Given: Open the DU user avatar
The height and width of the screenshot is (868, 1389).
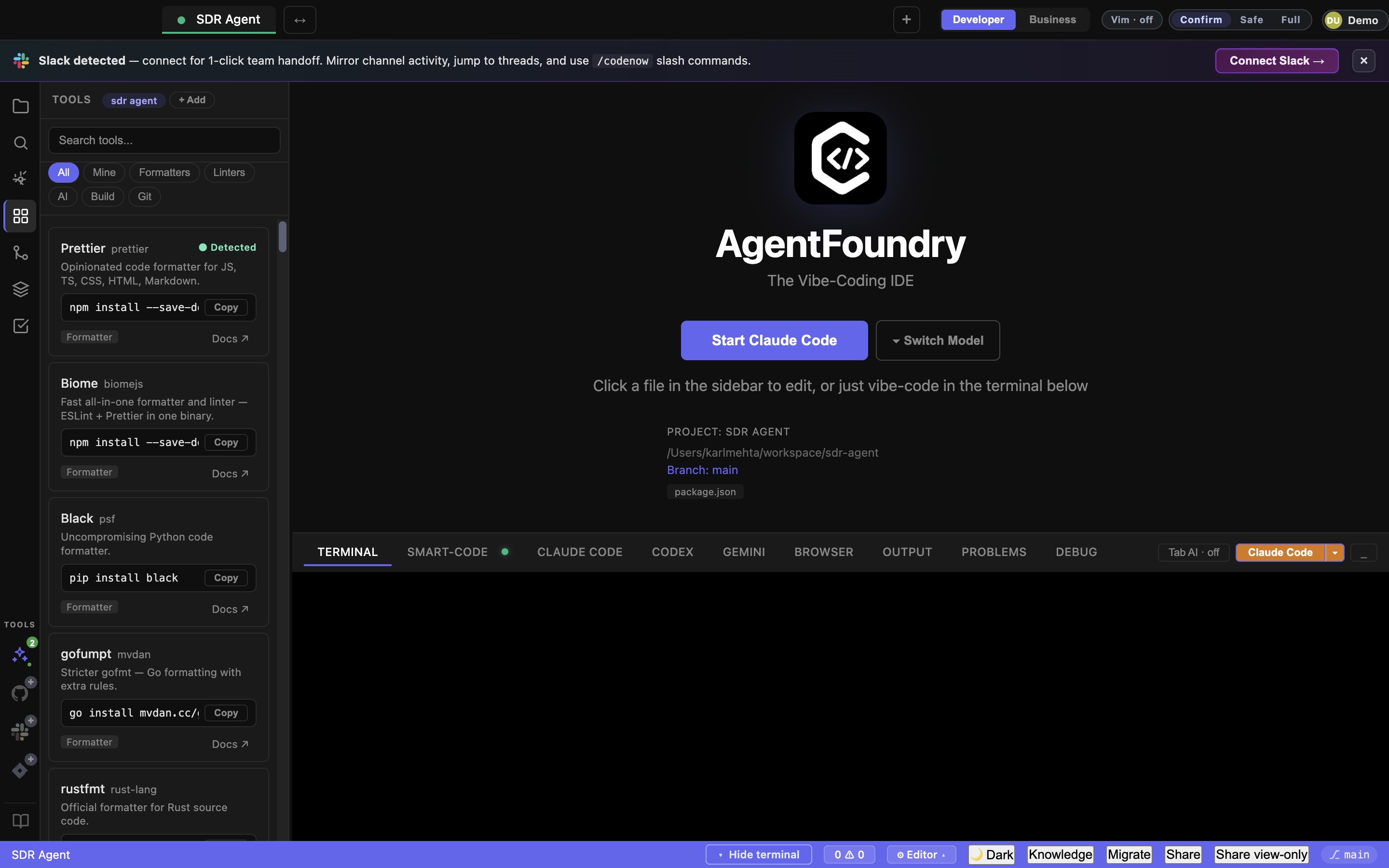Looking at the screenshot, I should tap(1334, 20).
